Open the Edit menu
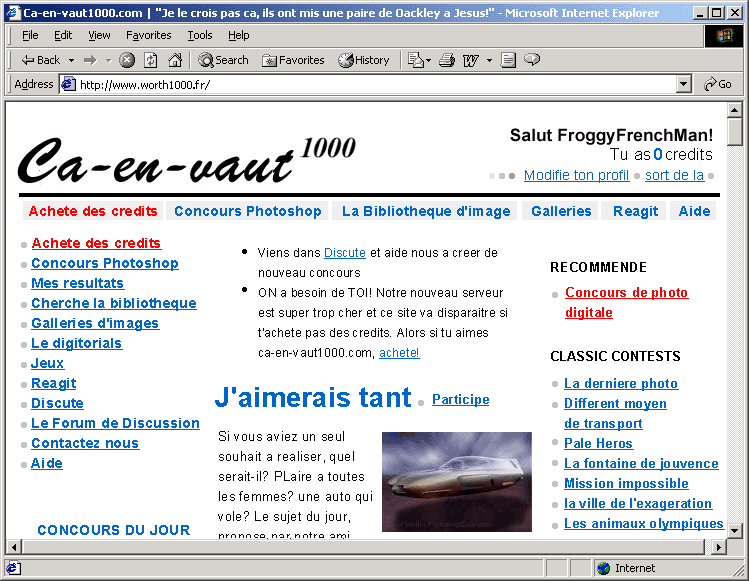The width and height of the screenshot is (749, 581). pos(63,35)
